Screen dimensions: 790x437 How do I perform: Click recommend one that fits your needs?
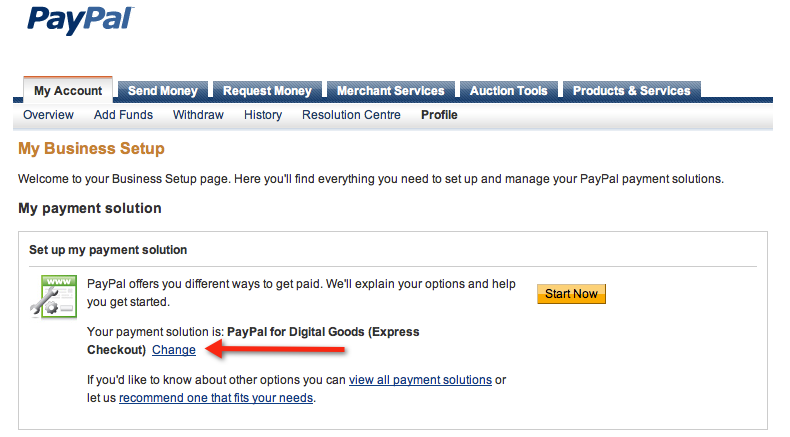(216, 398)
